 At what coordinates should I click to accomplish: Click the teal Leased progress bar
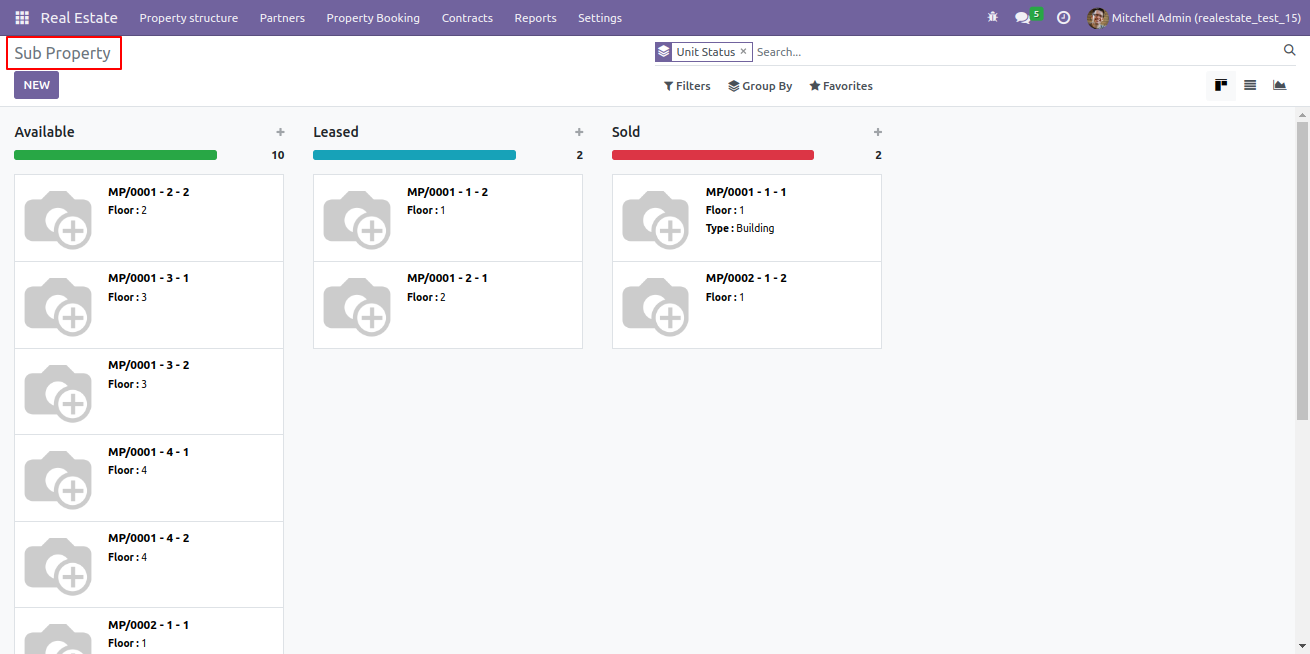[x=414, y=155]
